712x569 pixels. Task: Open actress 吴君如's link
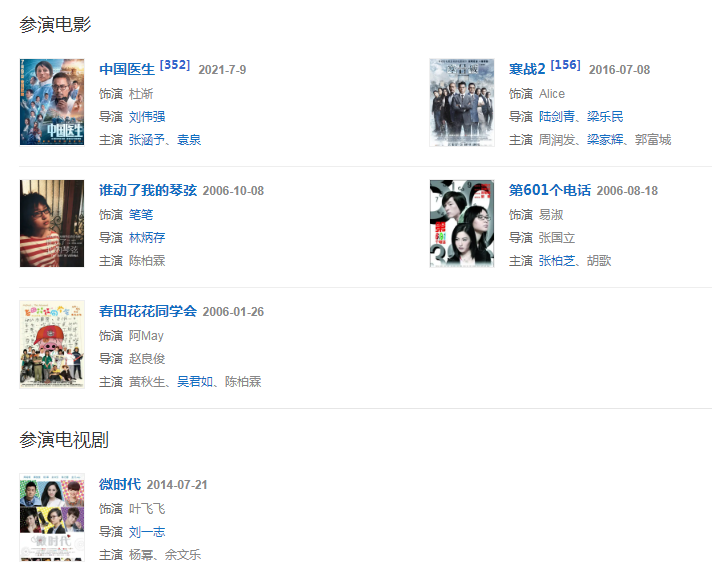coord(195,382)
